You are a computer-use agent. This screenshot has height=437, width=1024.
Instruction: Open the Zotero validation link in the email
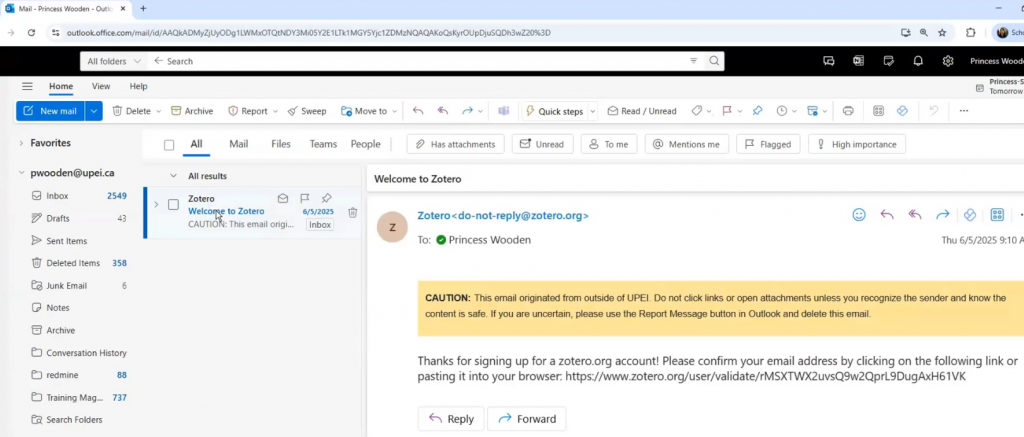[x=765, y=377]
